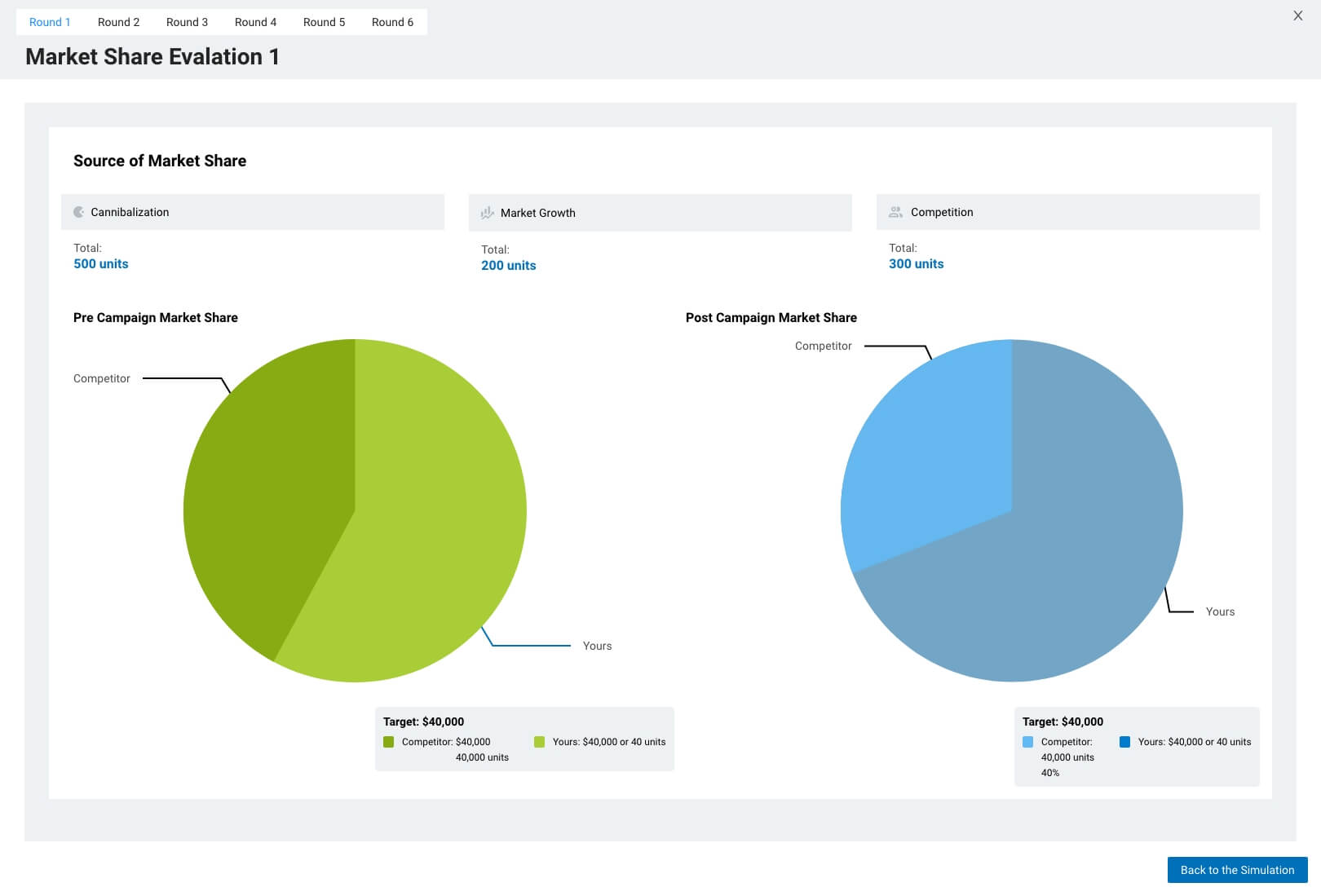Click the Competition people icon
Image resolution: width=1321 pixels, height=896 pixels.
[895, 212]
